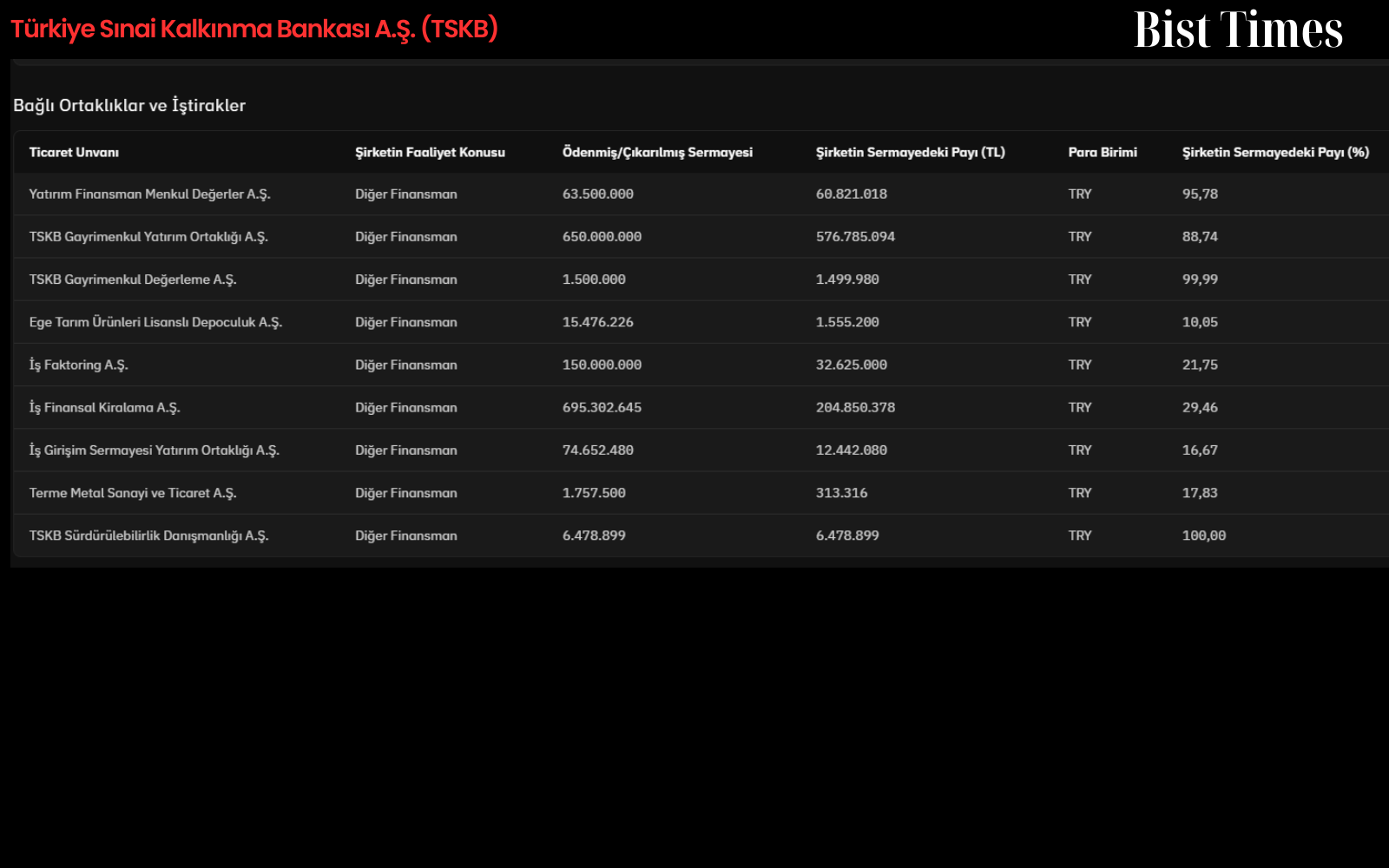Click the 99,99 percentage cell

pos(1200,279)
